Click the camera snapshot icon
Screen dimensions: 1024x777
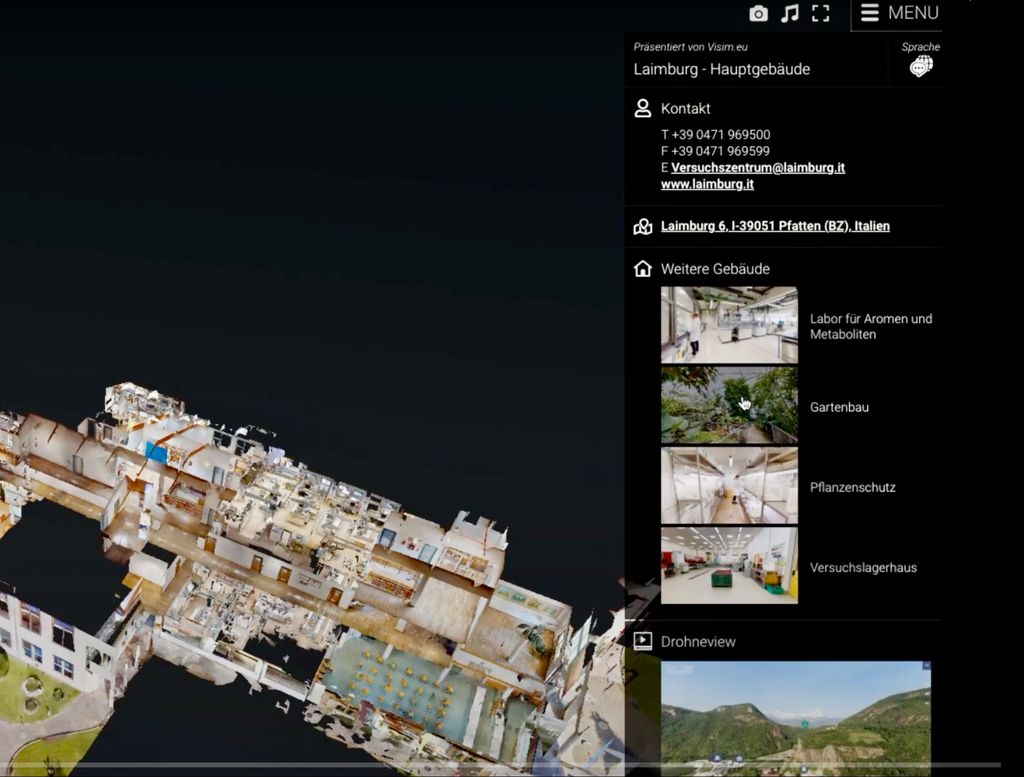pyautogui.click(x=759, y=13)
